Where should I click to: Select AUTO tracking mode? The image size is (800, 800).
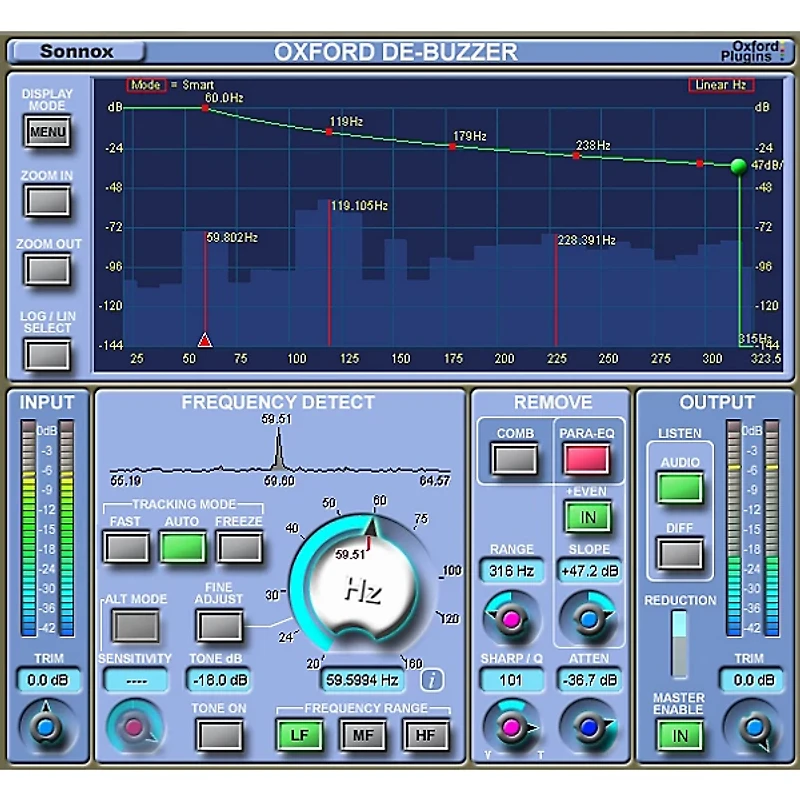183,546
